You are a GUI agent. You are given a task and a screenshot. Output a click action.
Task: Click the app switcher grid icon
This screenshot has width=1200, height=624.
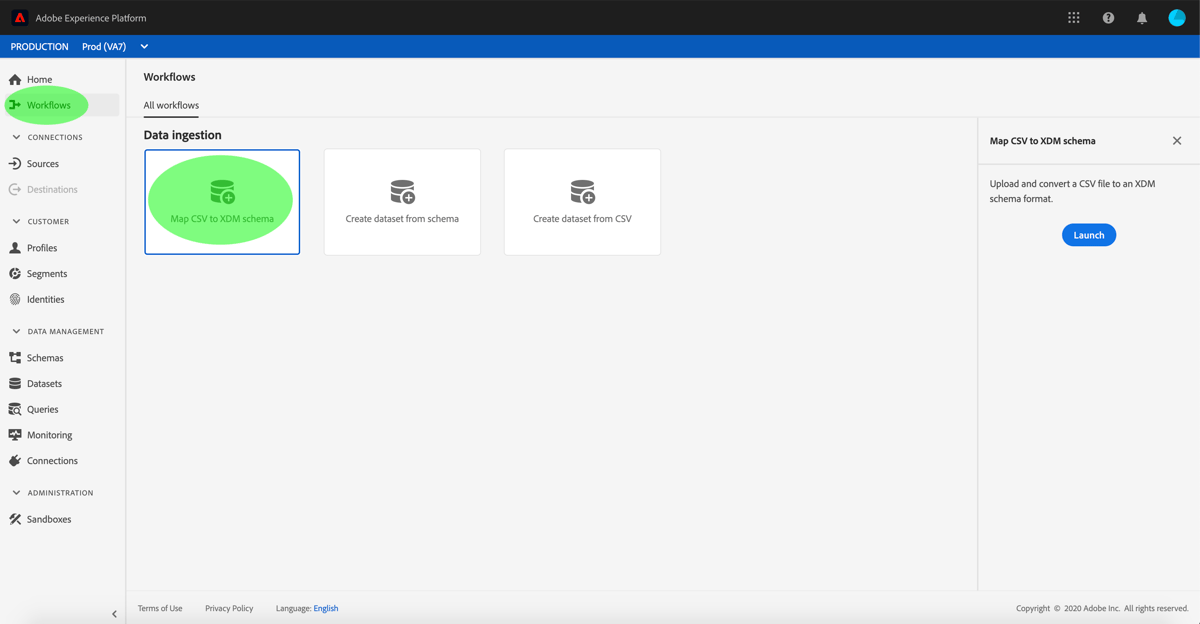(x=1074, y=17)
